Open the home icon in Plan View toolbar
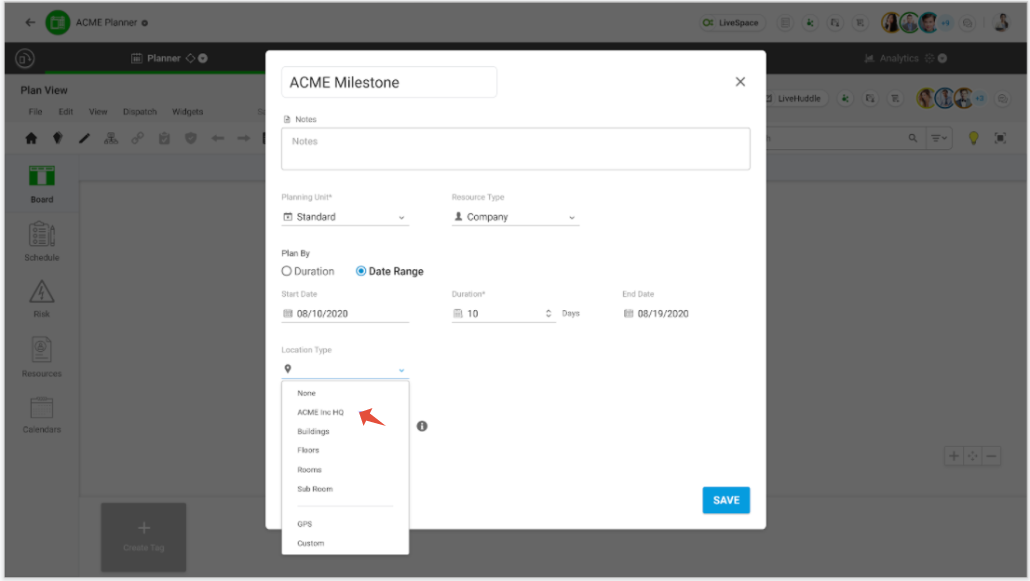This screenshot has width=1030, height=581. tap(31, 138)
